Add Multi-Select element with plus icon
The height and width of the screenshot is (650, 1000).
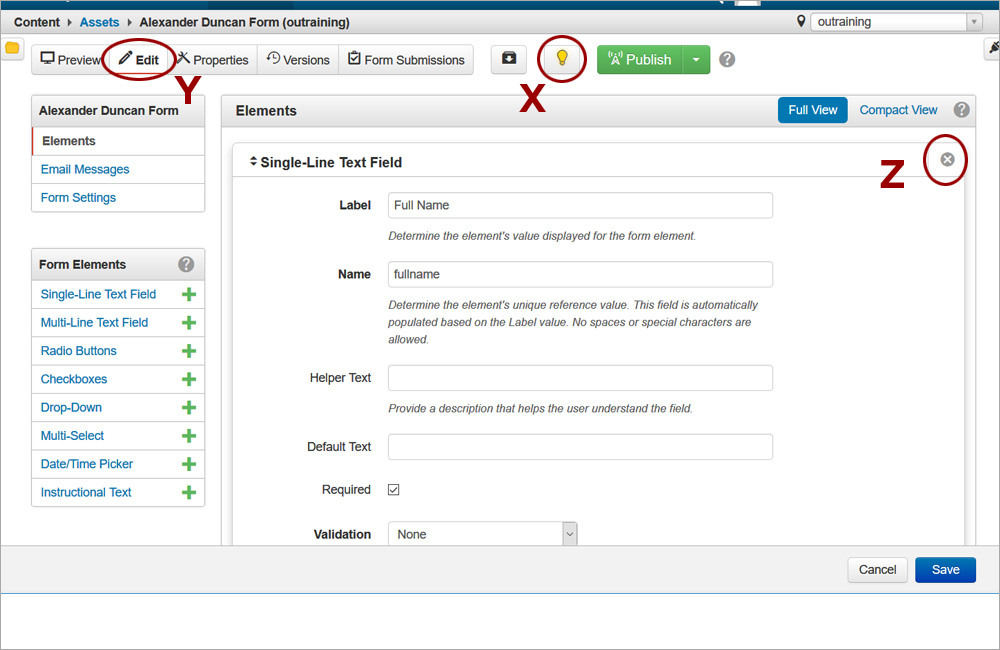click(189, 436)
